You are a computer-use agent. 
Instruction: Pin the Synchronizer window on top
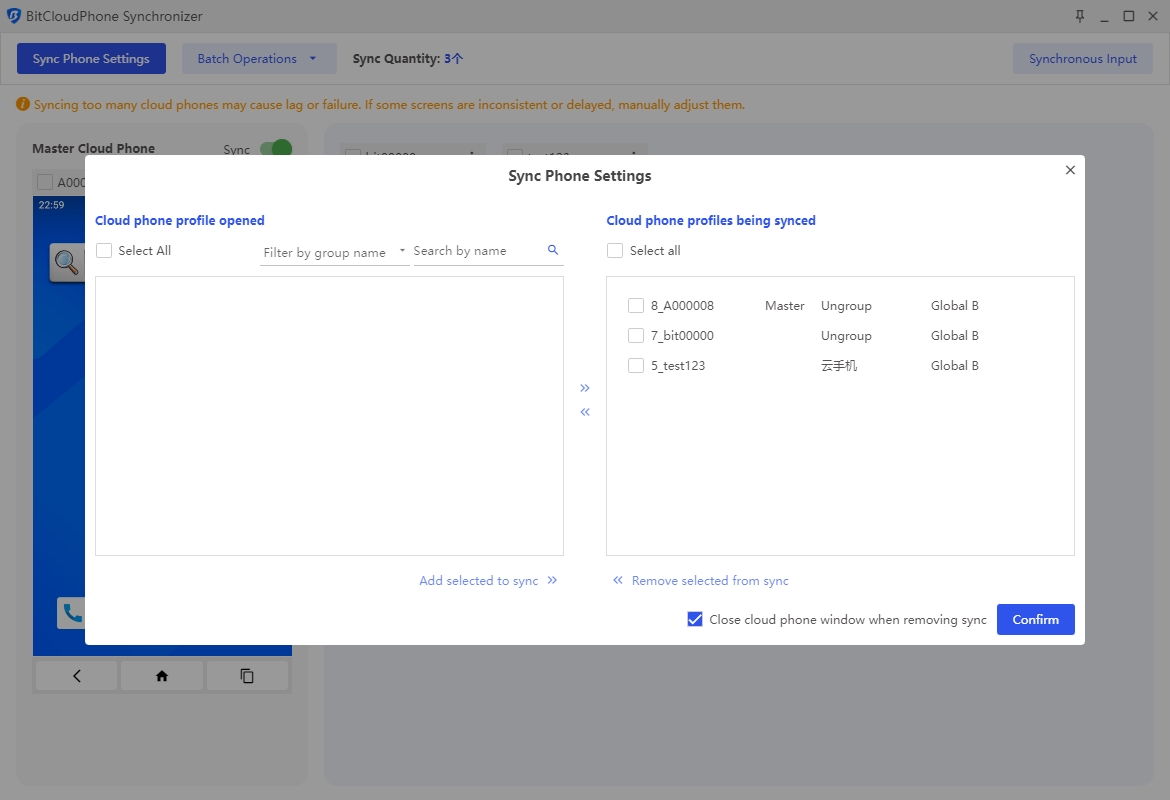[1080, 16]
